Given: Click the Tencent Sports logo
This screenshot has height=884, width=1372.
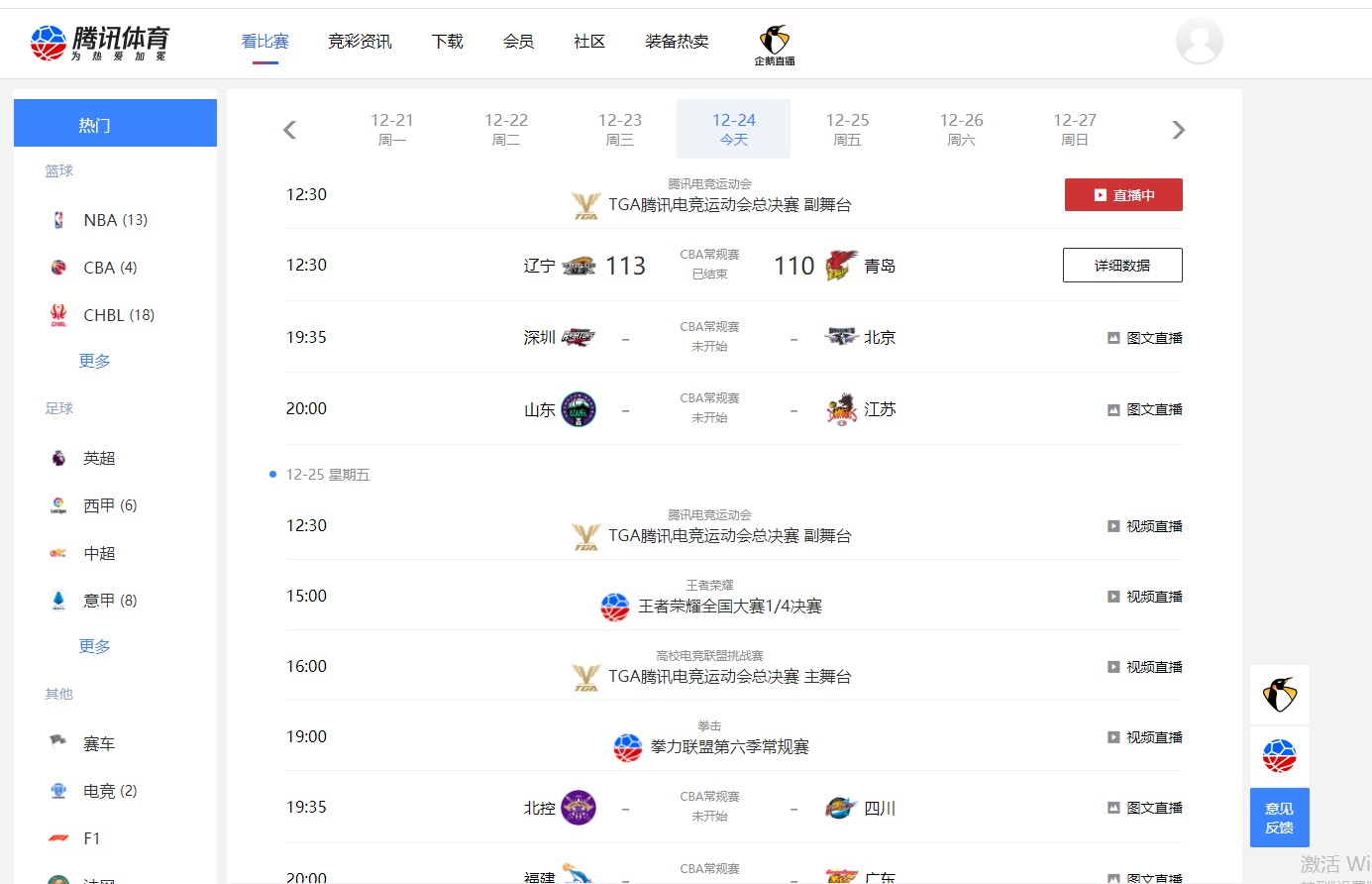Looking at the screenshot, I should pos(100,43).
